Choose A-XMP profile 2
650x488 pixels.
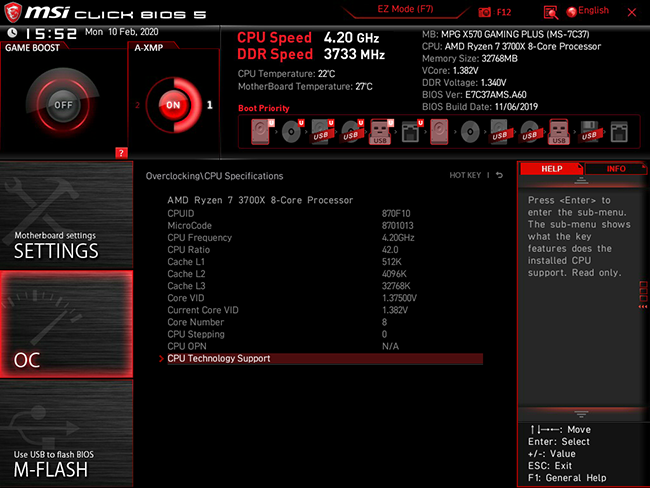137,105
